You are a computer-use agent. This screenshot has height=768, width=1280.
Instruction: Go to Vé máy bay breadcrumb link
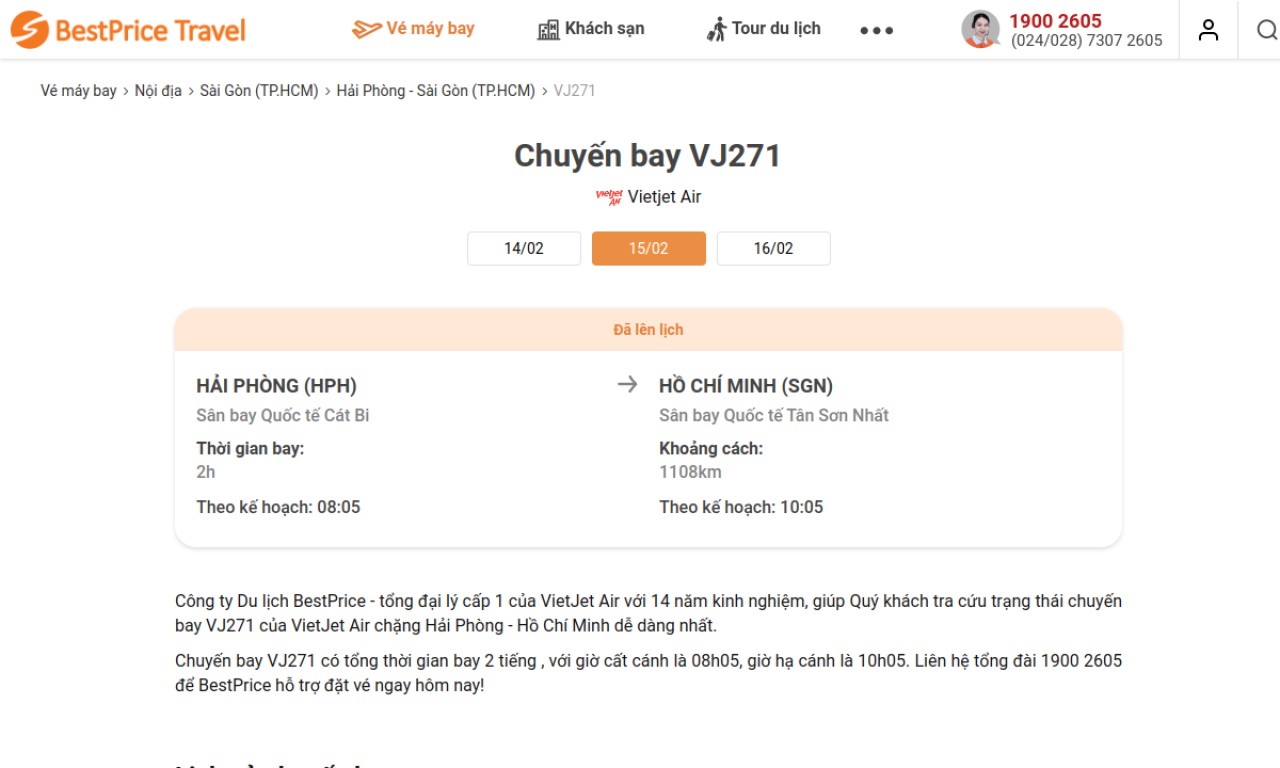[x=79, y=90]
